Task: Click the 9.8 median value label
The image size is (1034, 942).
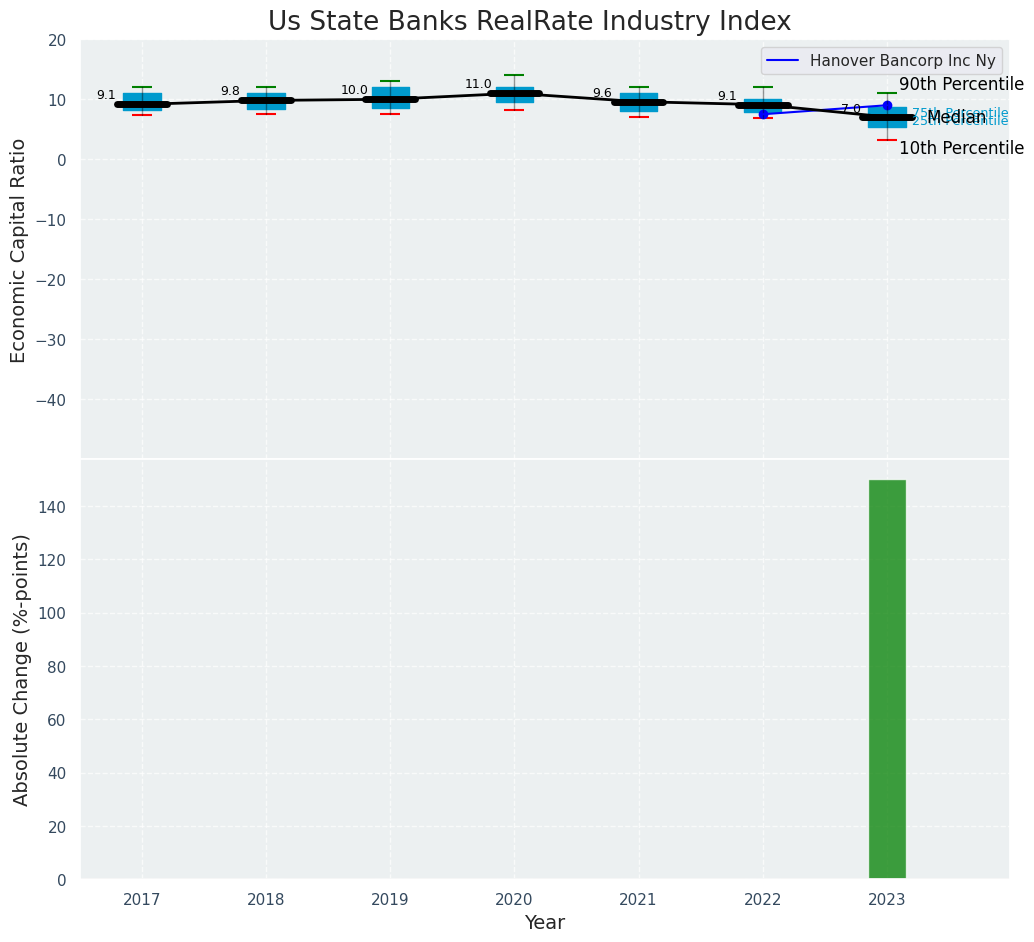Action: click(x=230, y=91)
